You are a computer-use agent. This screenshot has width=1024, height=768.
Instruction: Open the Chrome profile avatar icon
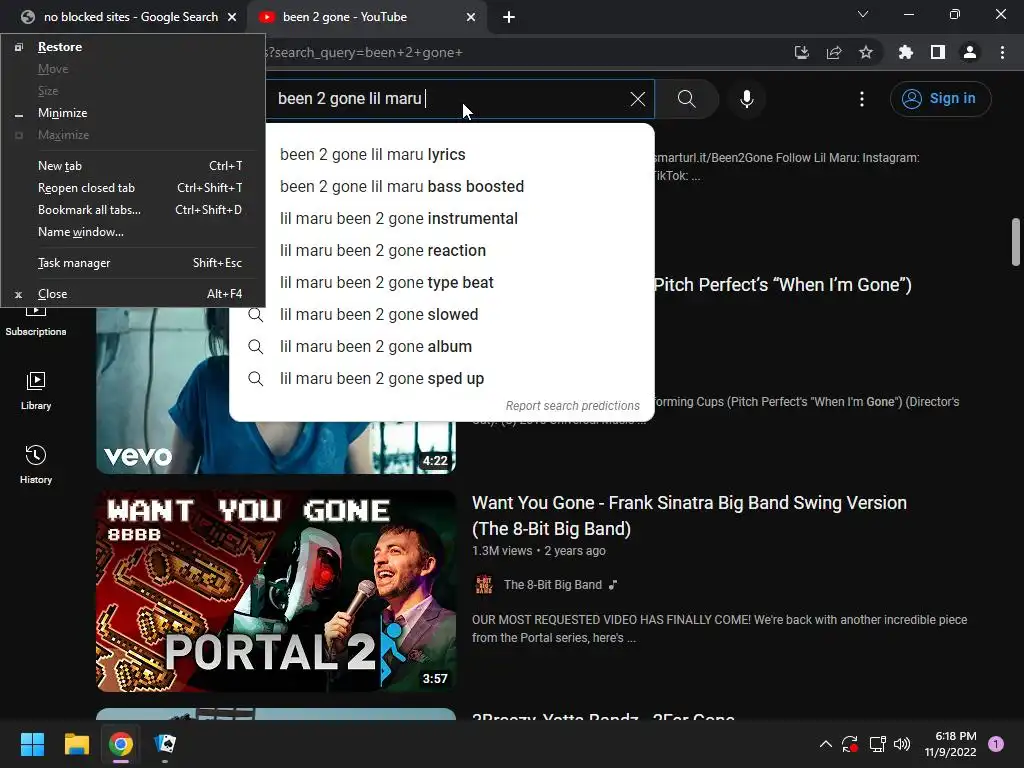970,52
